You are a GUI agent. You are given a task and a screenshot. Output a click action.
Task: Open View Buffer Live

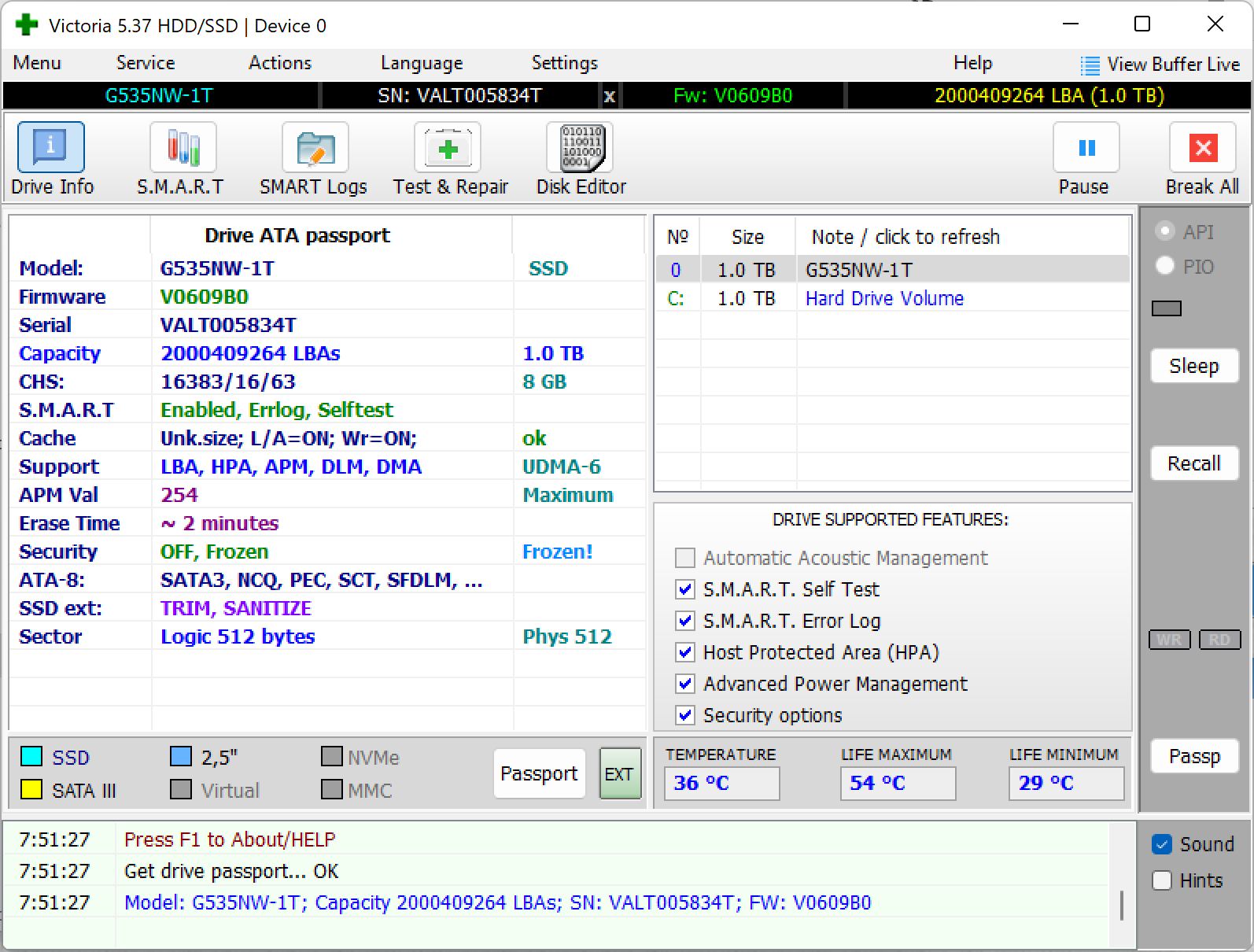(1160, 65)
